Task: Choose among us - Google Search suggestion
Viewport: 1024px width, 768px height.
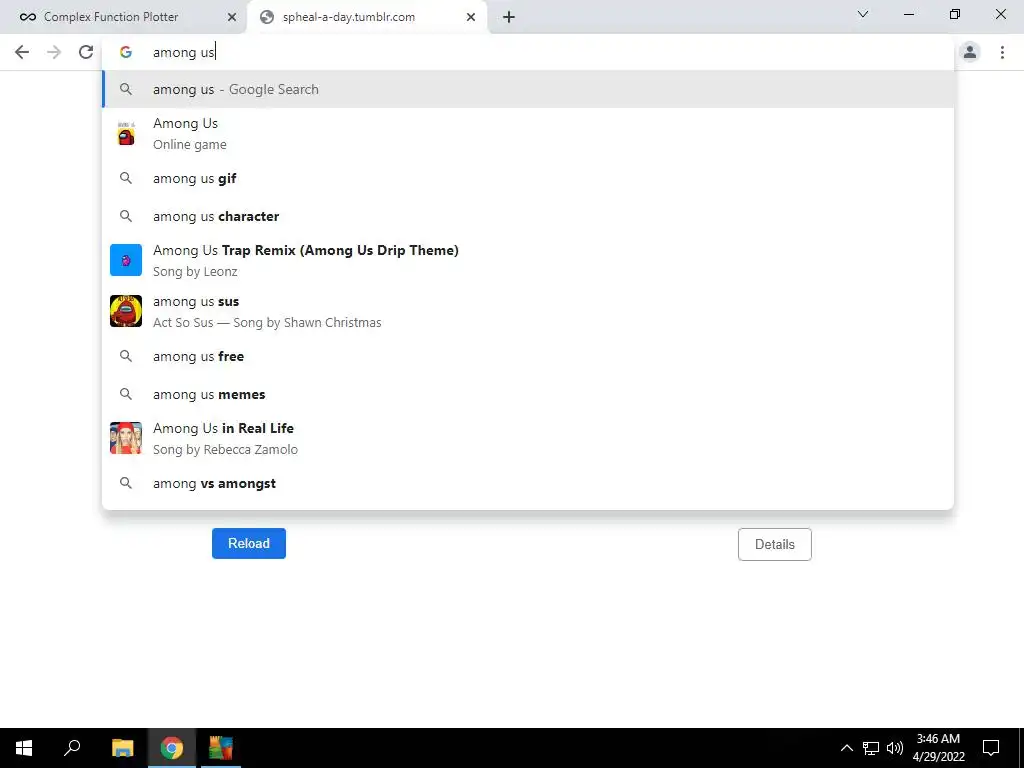Action: pos(528,89)
